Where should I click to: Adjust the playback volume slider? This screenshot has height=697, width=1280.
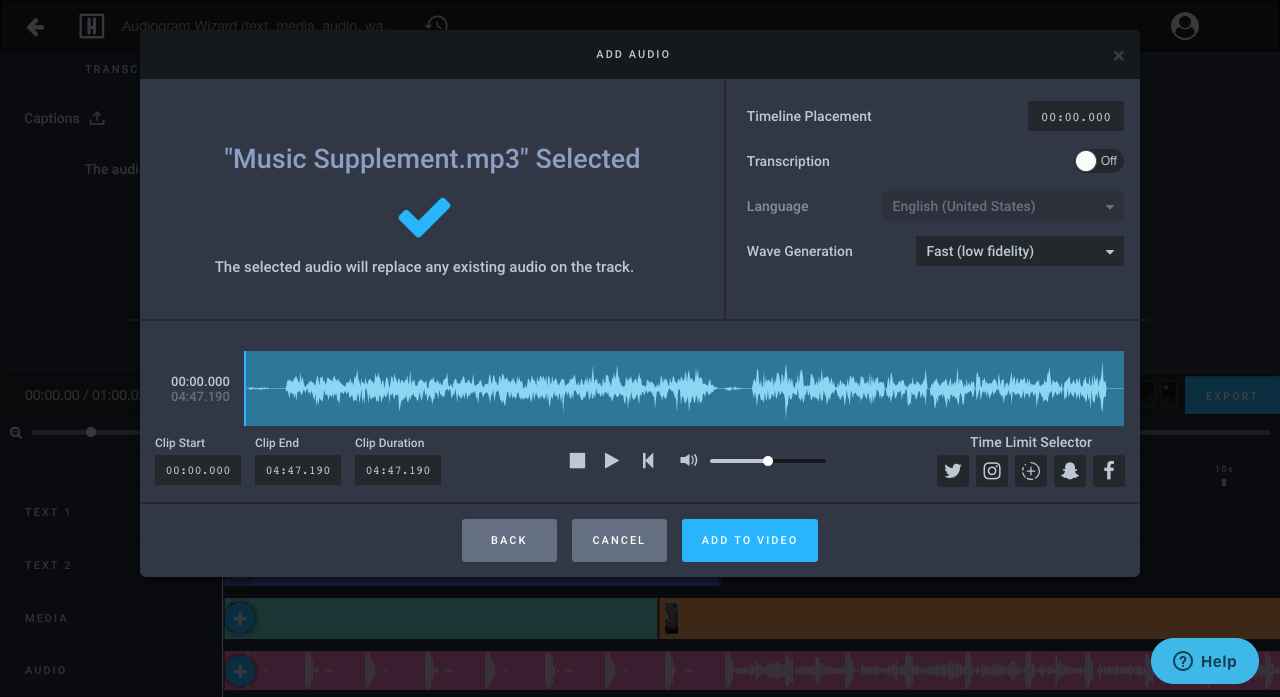point(767,460)
